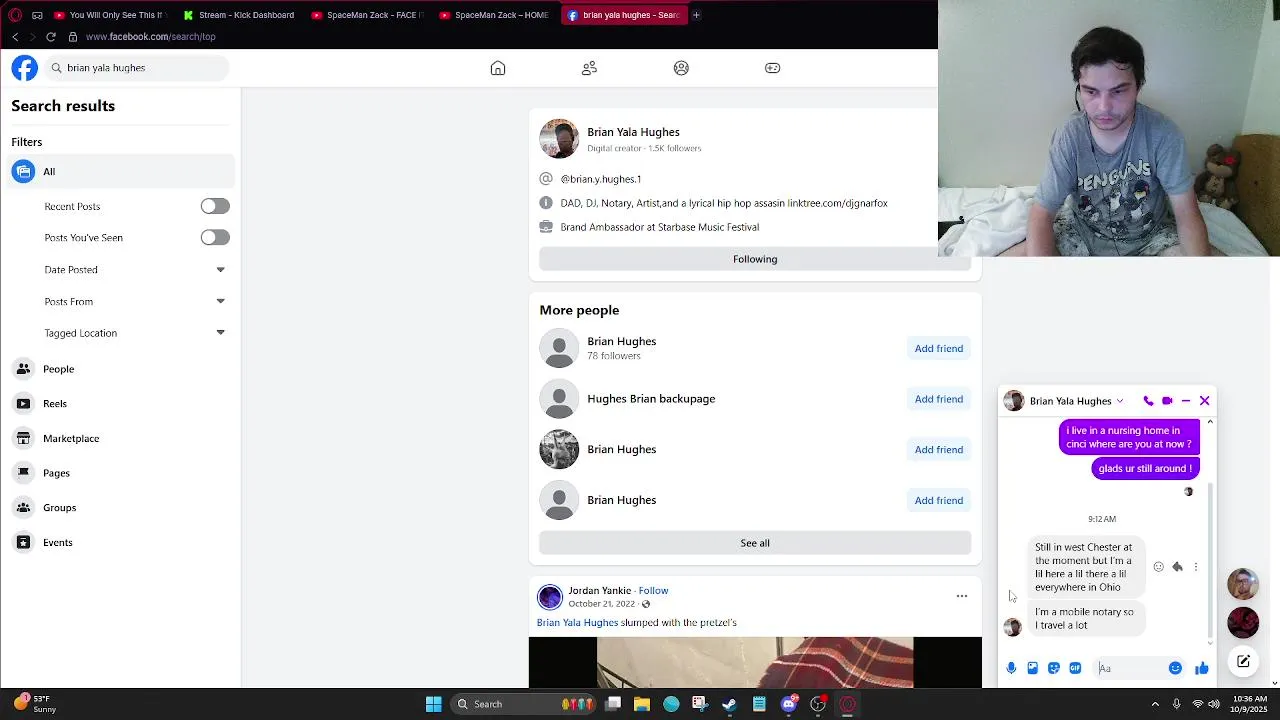Open Steam from the taskbar
Viewport: 1280px width, 720px height.
[x=729, y=704]
